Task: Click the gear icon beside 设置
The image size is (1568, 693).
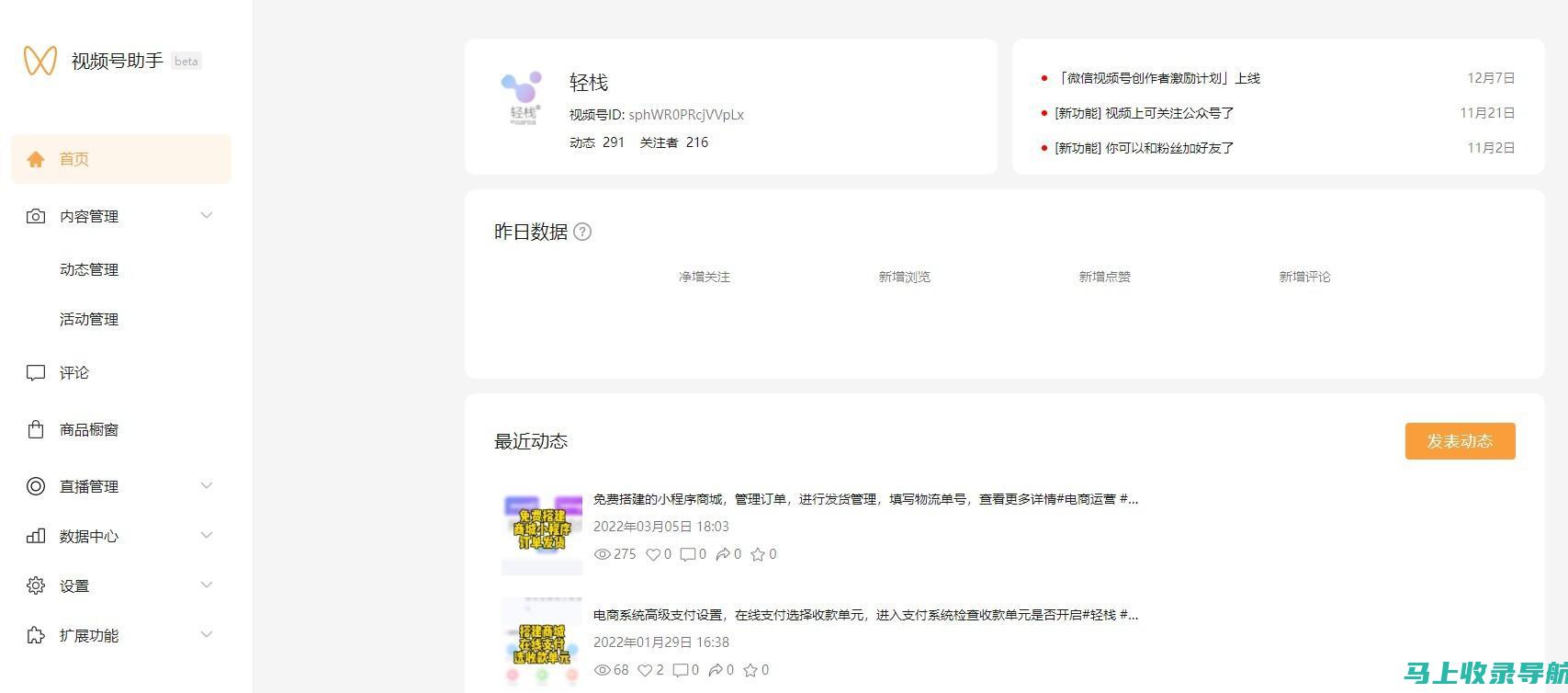Action: [36, 585]
